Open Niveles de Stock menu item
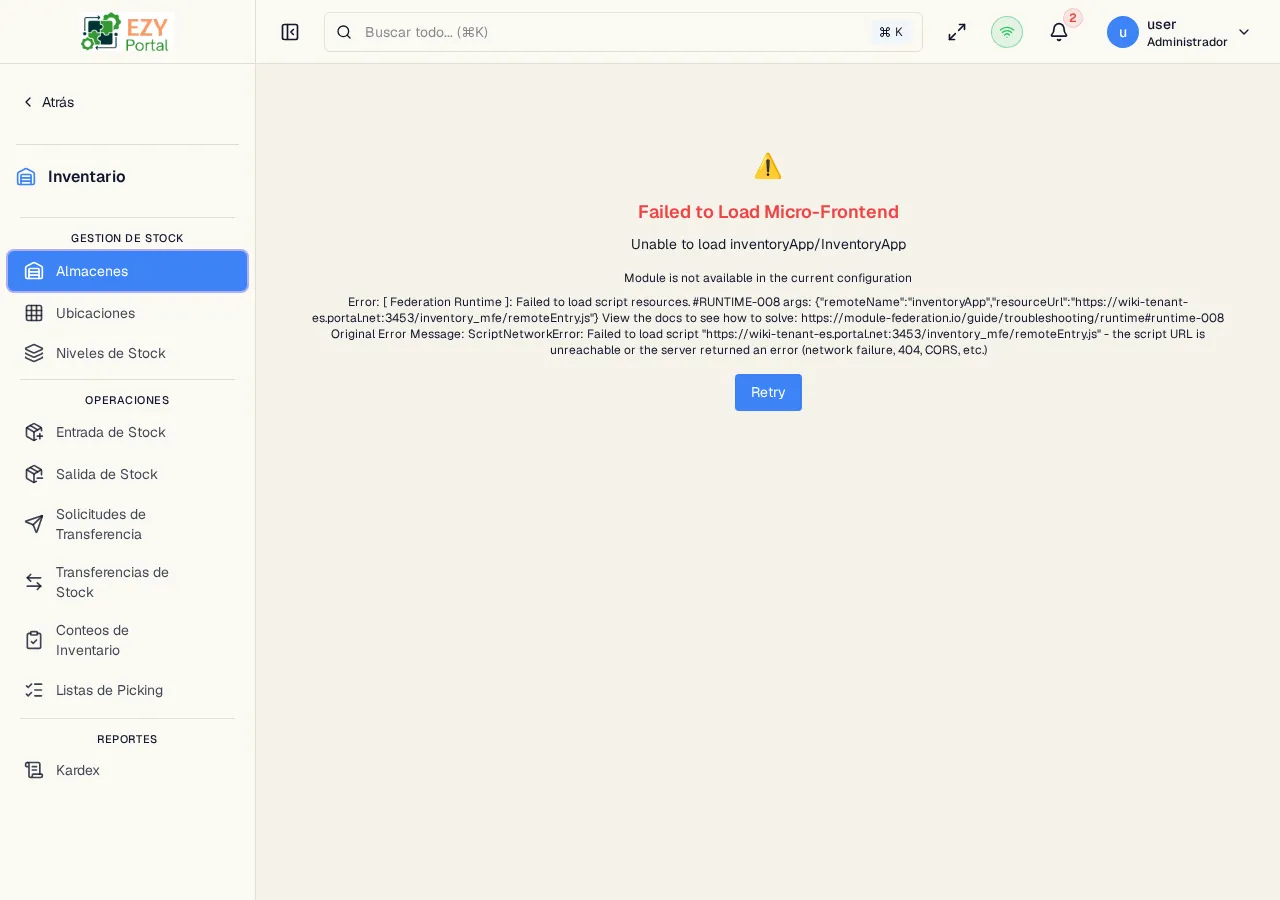This screenshot has width=1280, height=900. click(127, 353)
